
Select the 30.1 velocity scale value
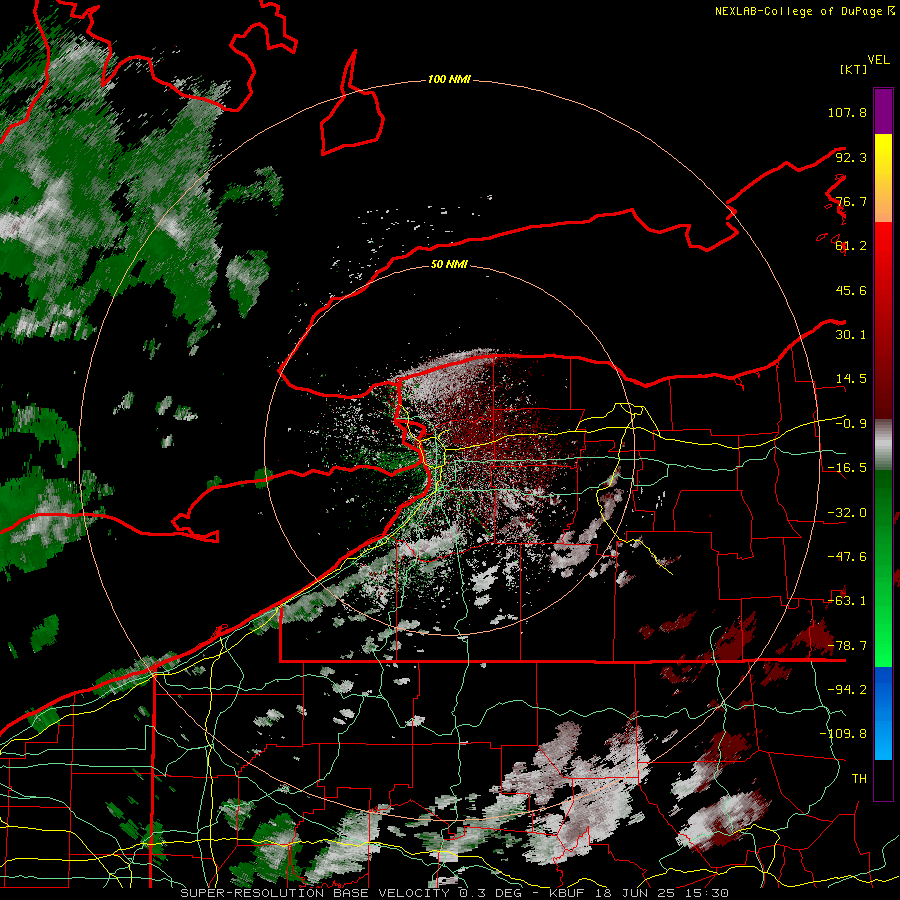click(x=851, y=335)
